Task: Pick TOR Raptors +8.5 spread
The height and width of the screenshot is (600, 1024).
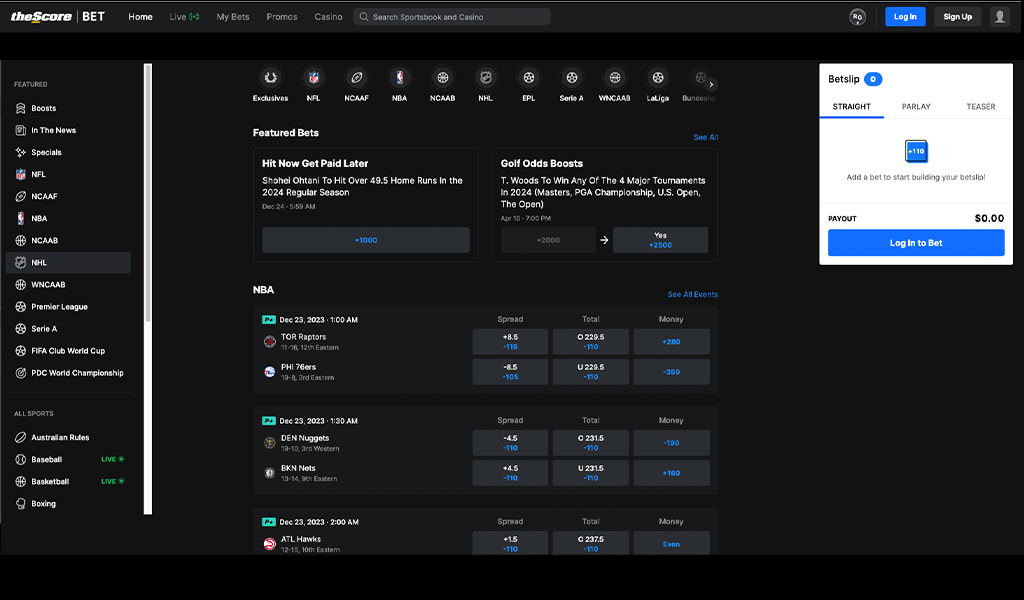Action: pyautogui.click(x=510, y=342)
